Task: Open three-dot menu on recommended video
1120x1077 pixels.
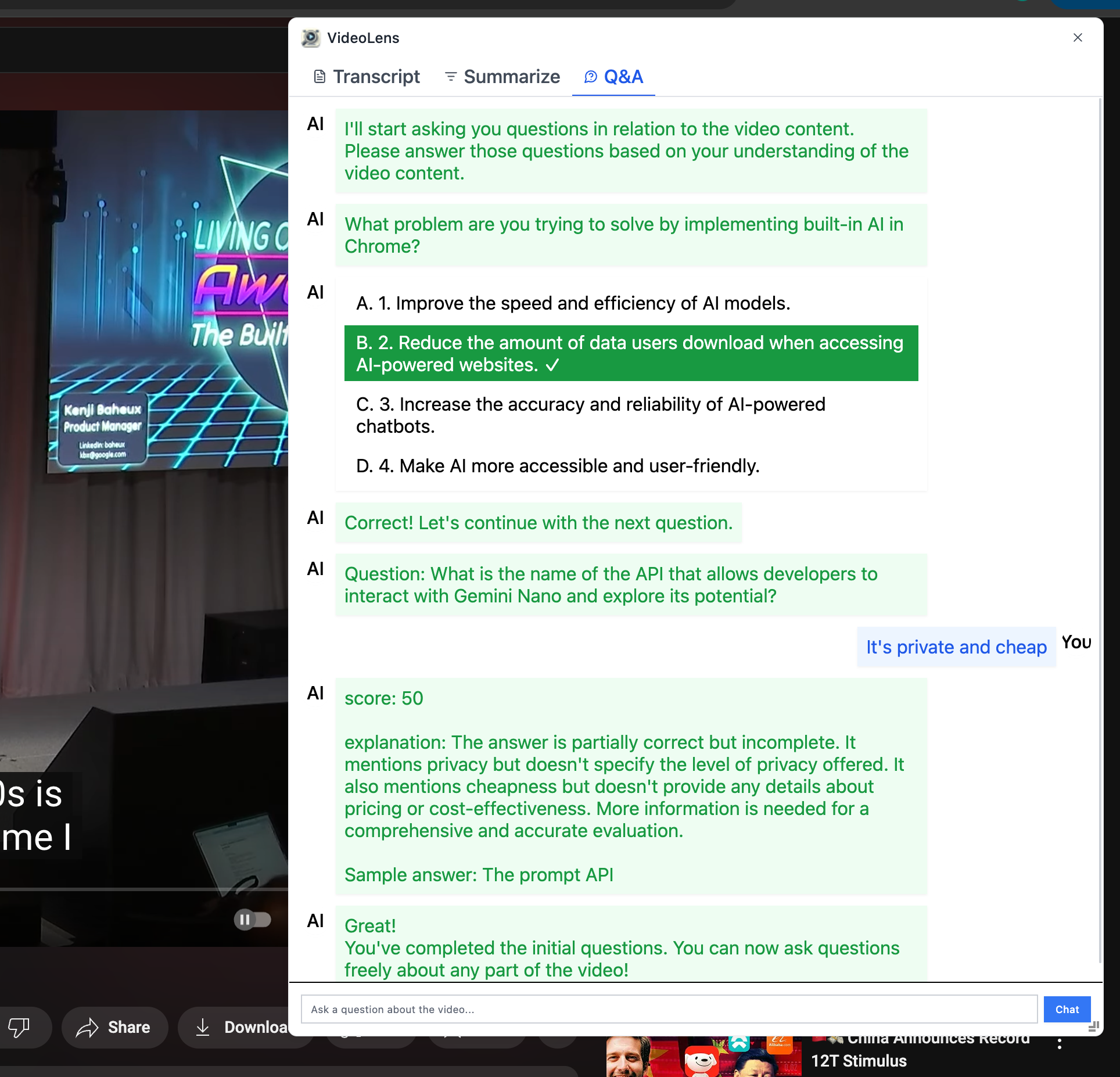Action: [1060, 1044]
